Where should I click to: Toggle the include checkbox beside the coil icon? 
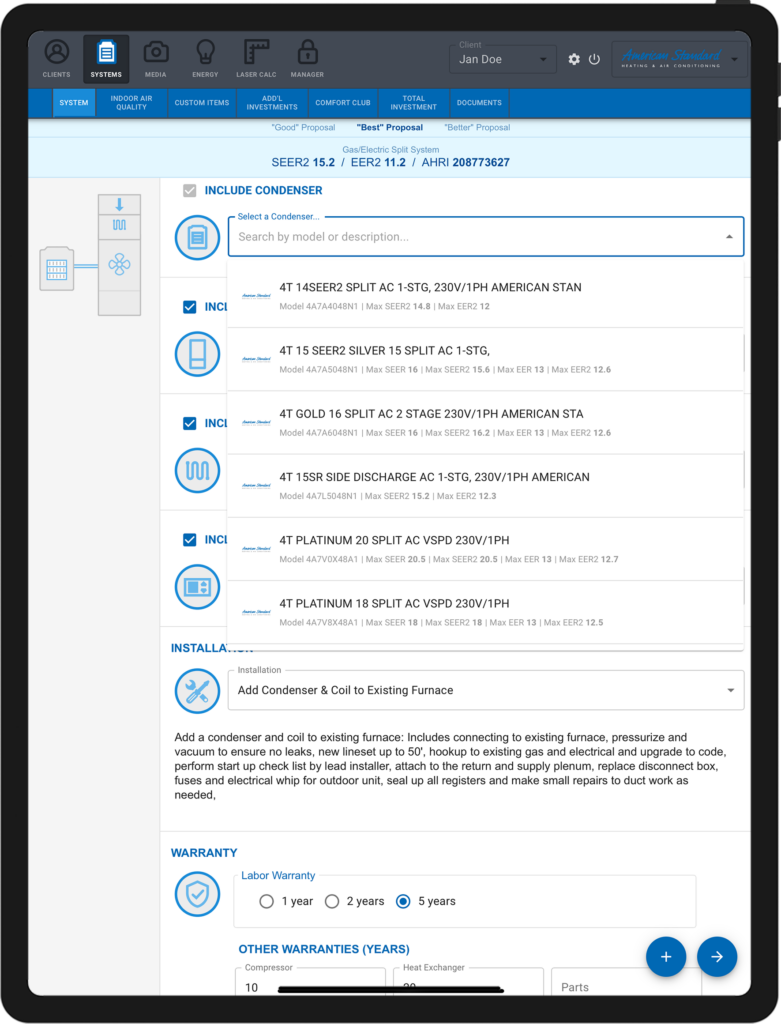(x=189, y=423)
